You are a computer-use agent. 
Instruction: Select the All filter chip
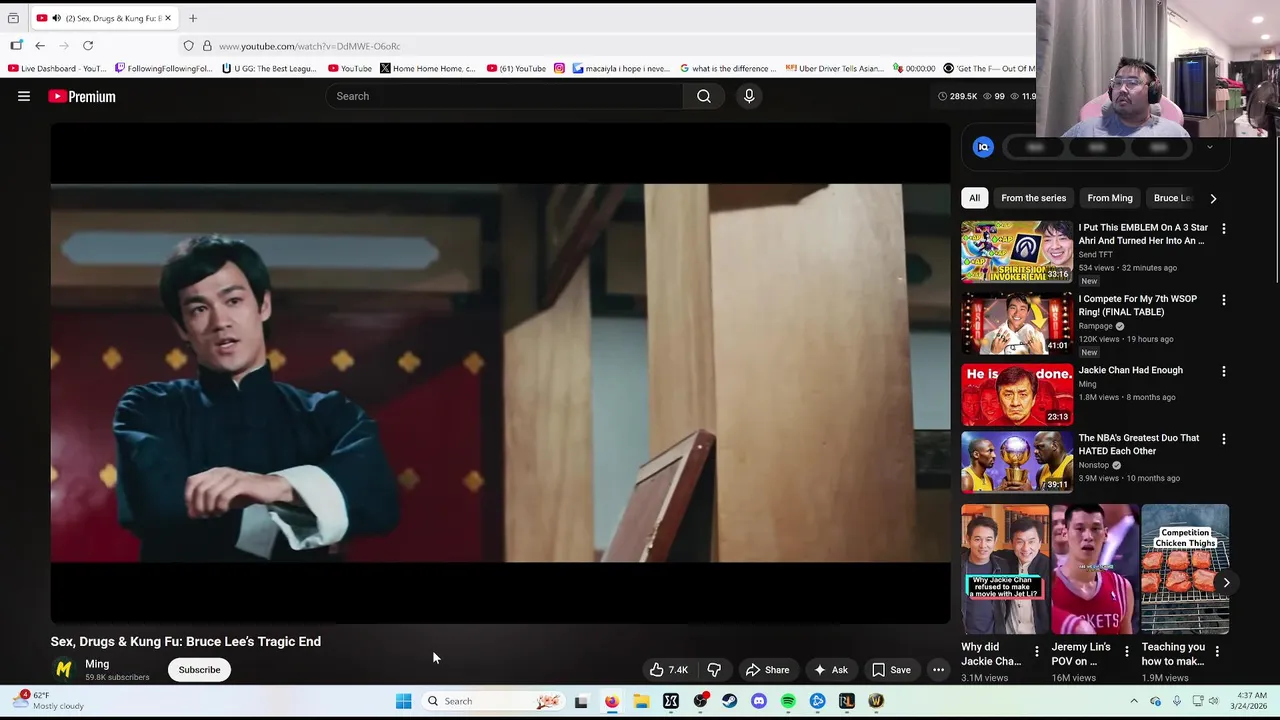click(x=974, y=198)
